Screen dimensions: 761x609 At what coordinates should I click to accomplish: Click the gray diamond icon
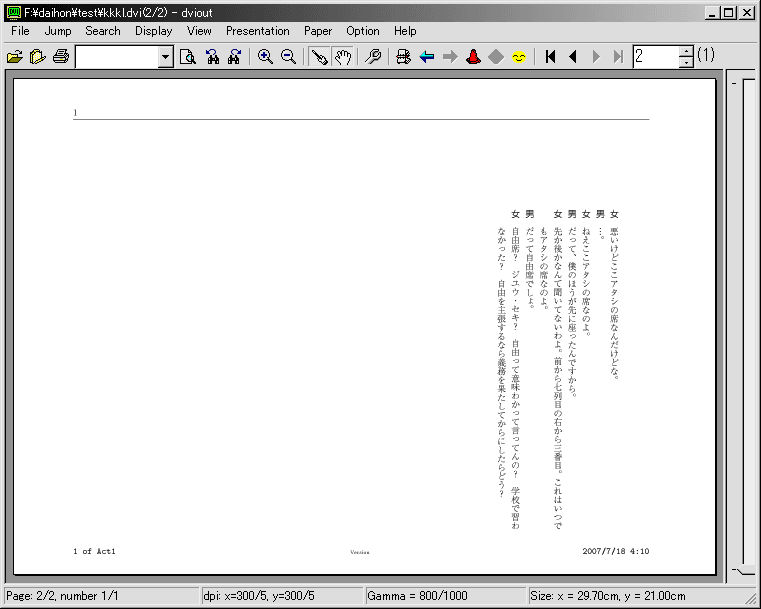point(496,57)
